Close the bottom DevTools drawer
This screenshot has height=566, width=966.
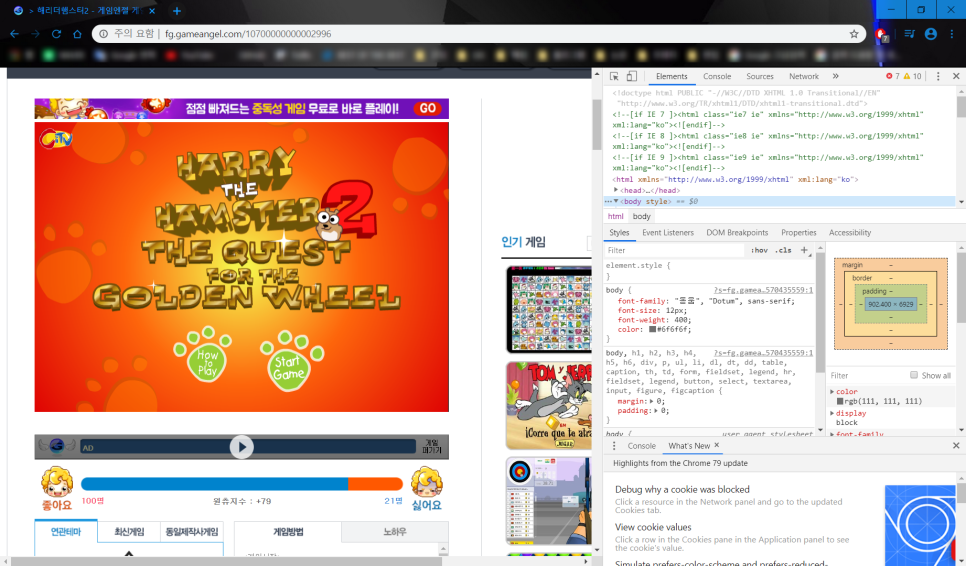(x=956, y=446)
